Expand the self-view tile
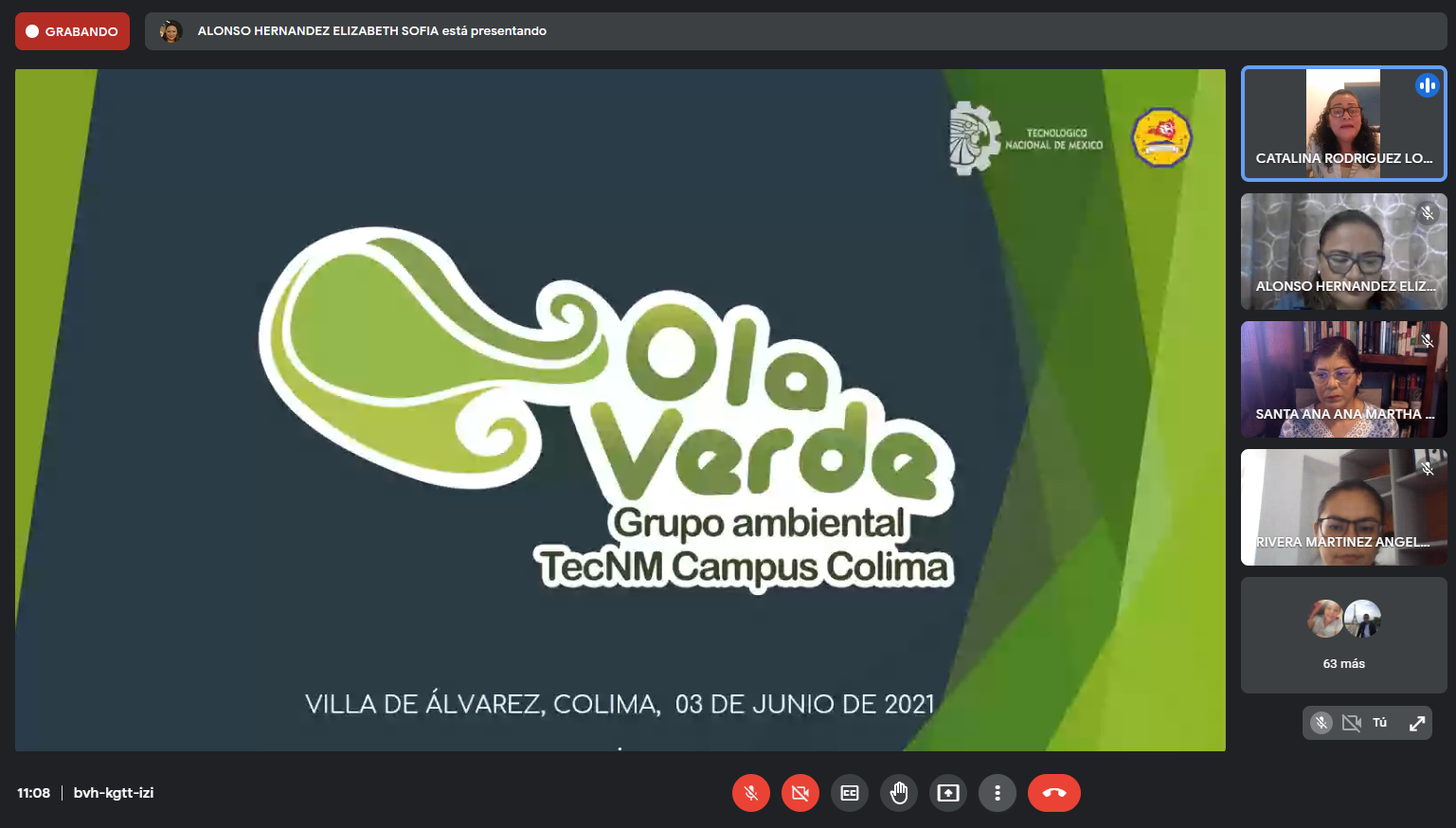This screenshot has width=1456, height=828. tap(1417, 723)
